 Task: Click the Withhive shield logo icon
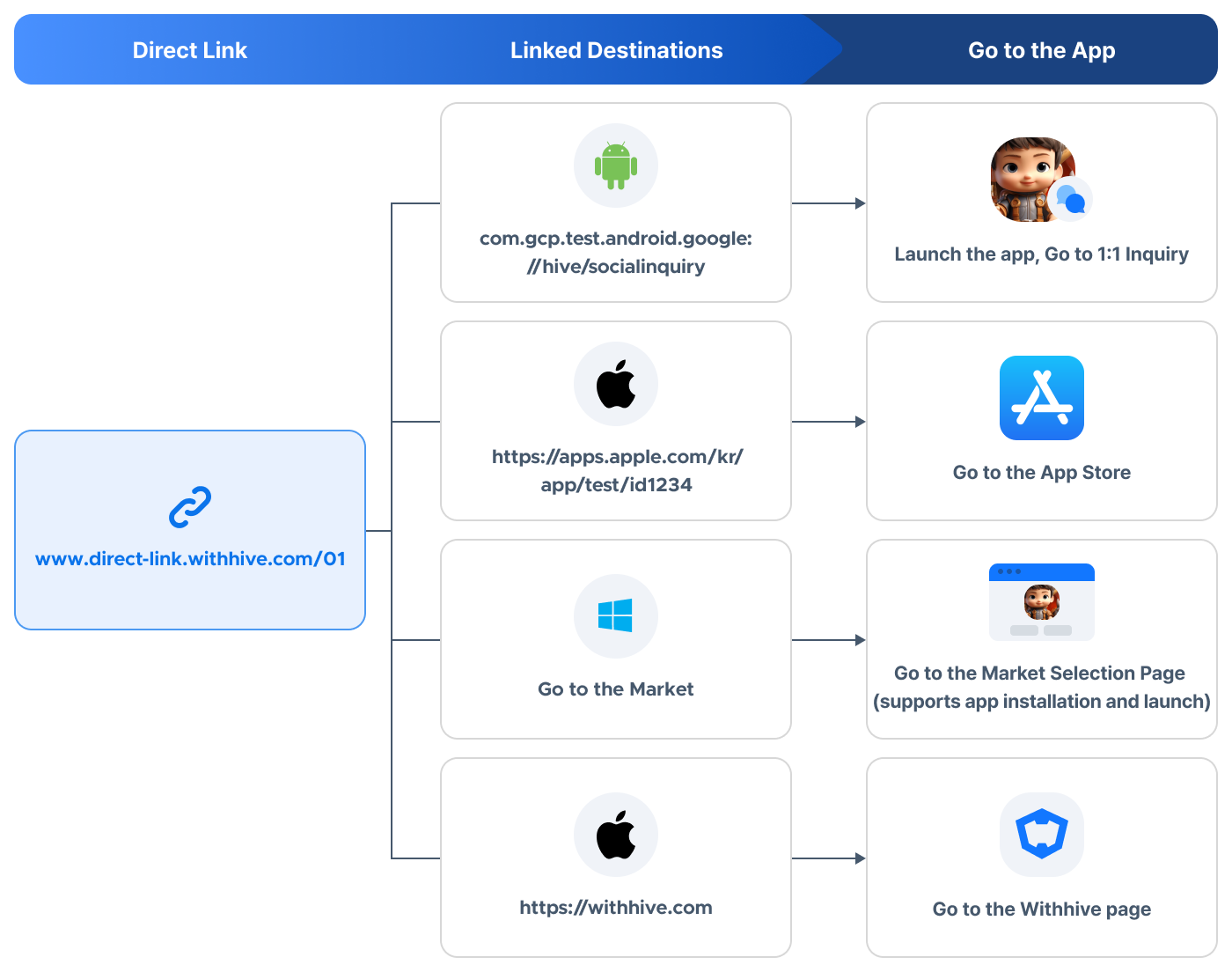(1042, 835)
